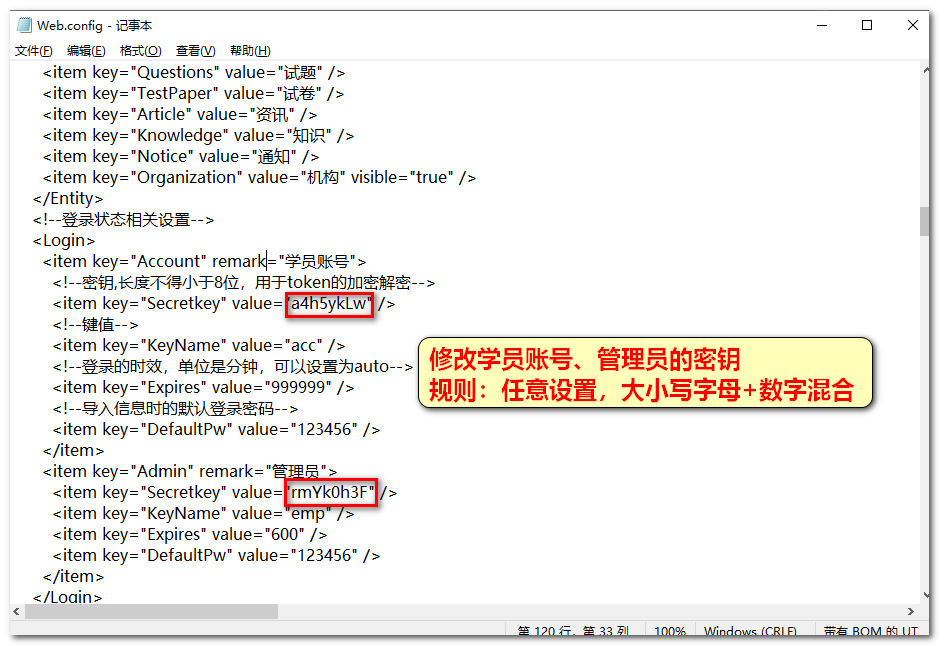Image resolution: width=940 pixels, height=646 pixels.
Task: Place cursor in Secretkey value a4h5ykLw
Action: [330, 304]
